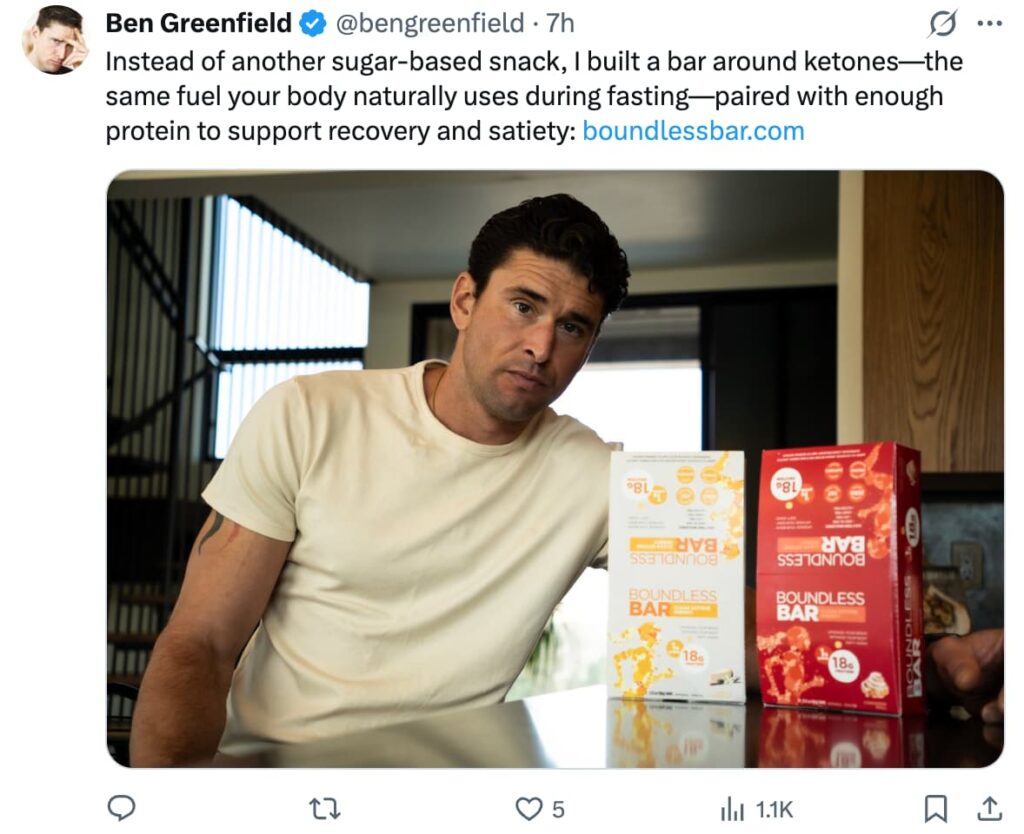This screenshot has height=834, width=1024.
Task: Click the white Boundless Bar box in photo
Action: pyautogui.click(x=677, y=576)
